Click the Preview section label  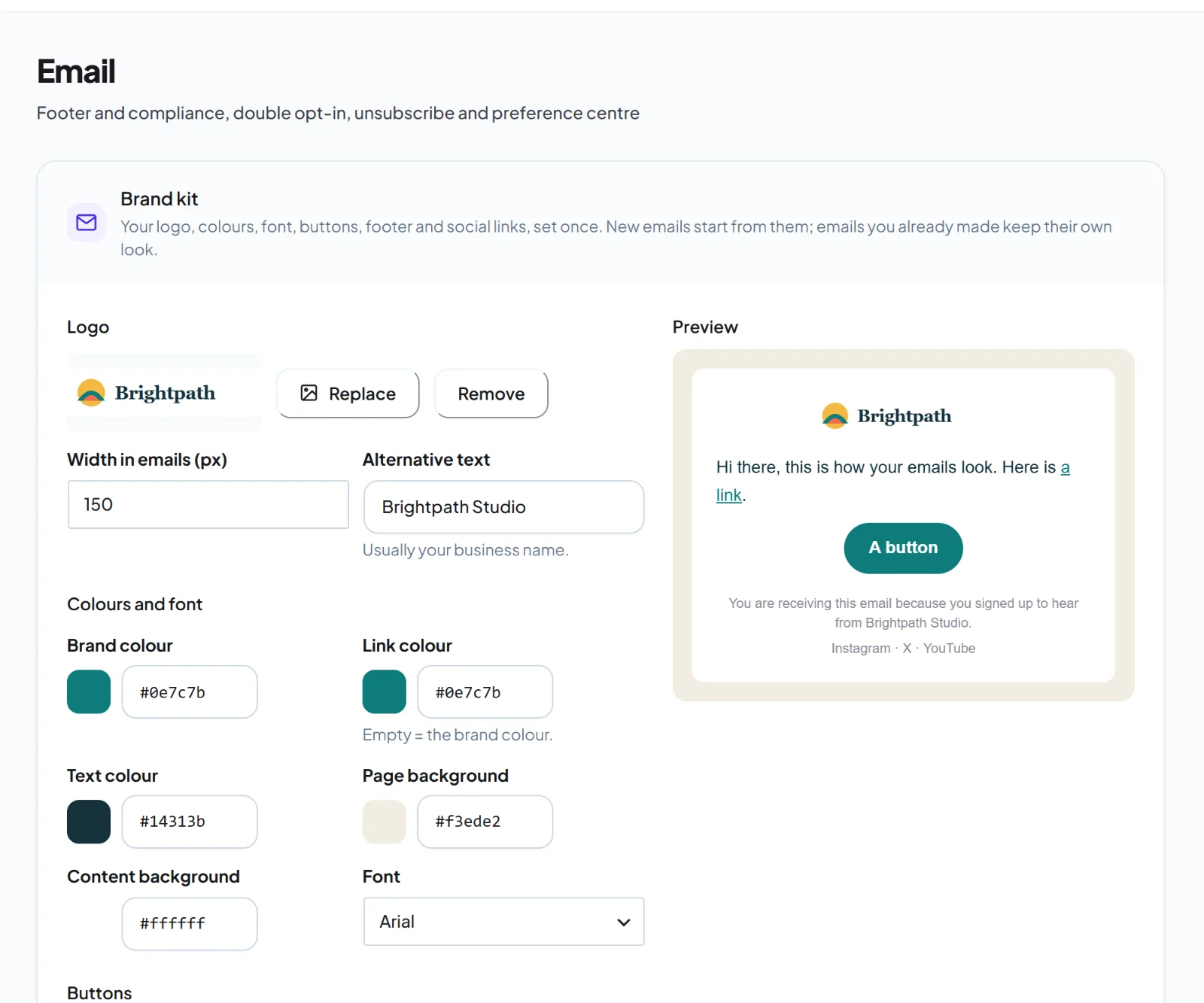point(705,327)
